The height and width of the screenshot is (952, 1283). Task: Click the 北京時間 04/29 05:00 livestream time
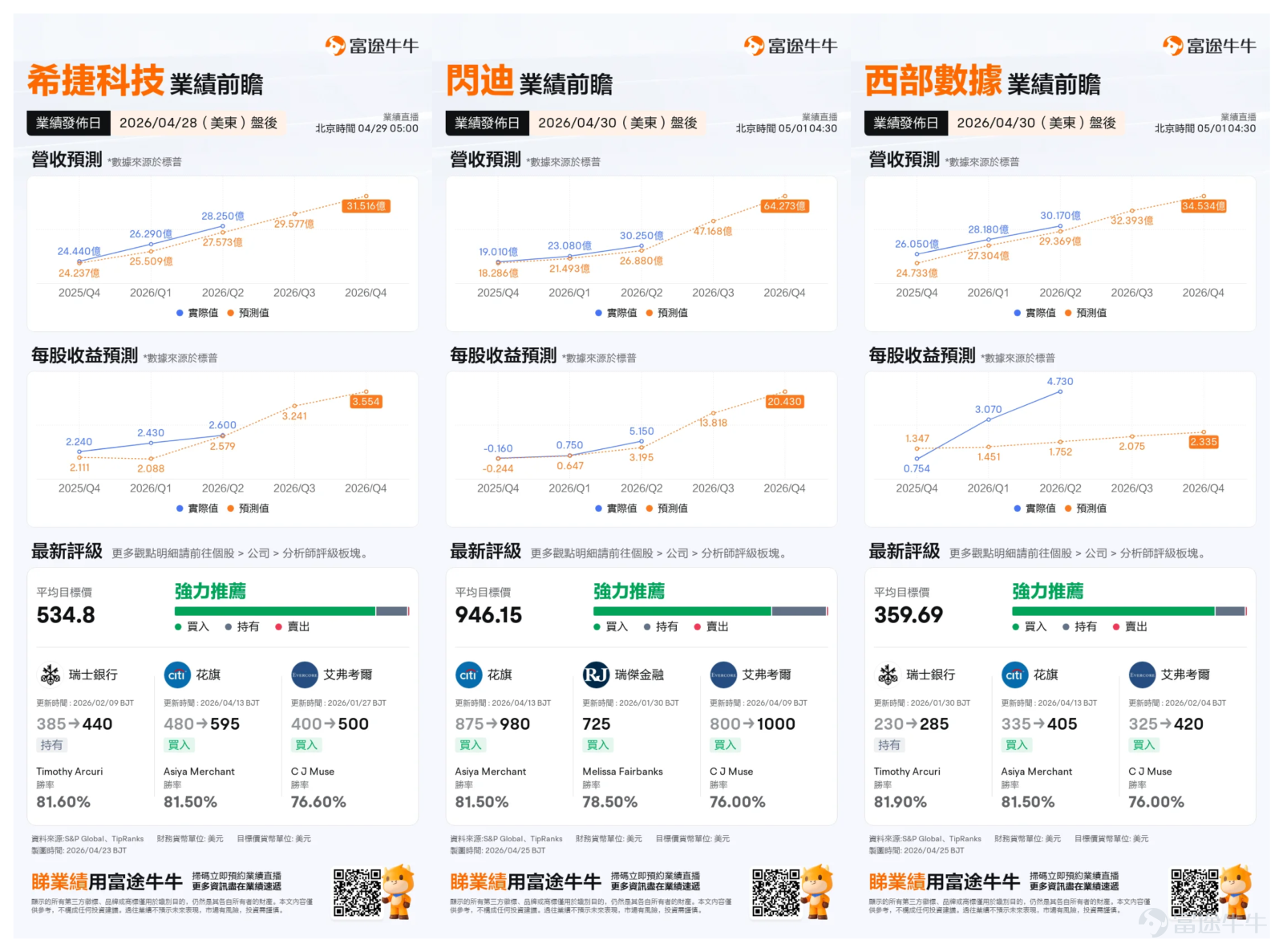coord(366,128)
